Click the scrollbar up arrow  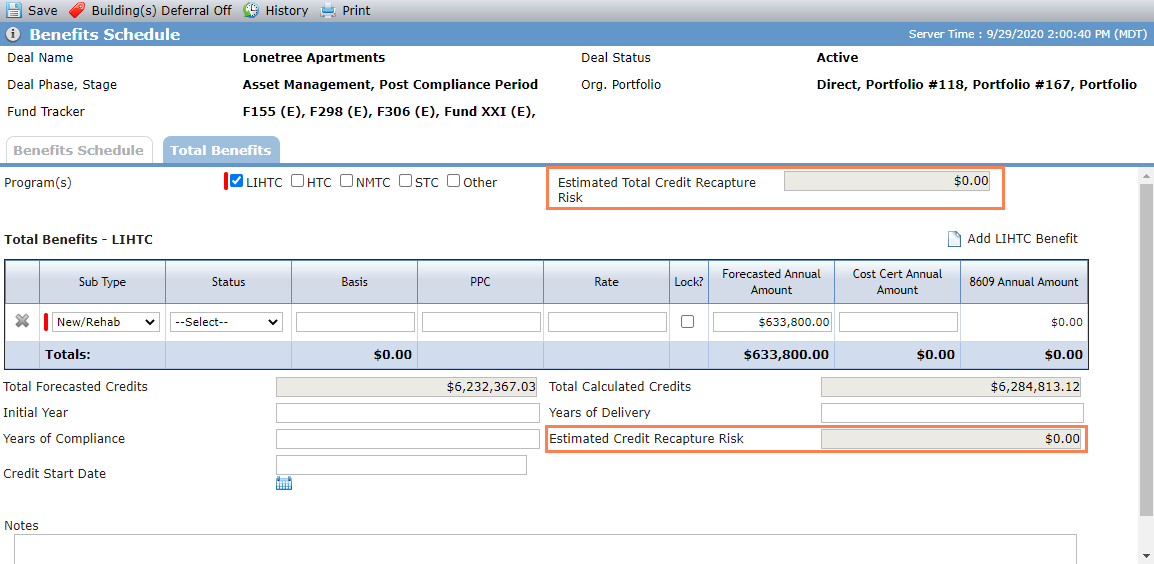tap(1145, 175)
